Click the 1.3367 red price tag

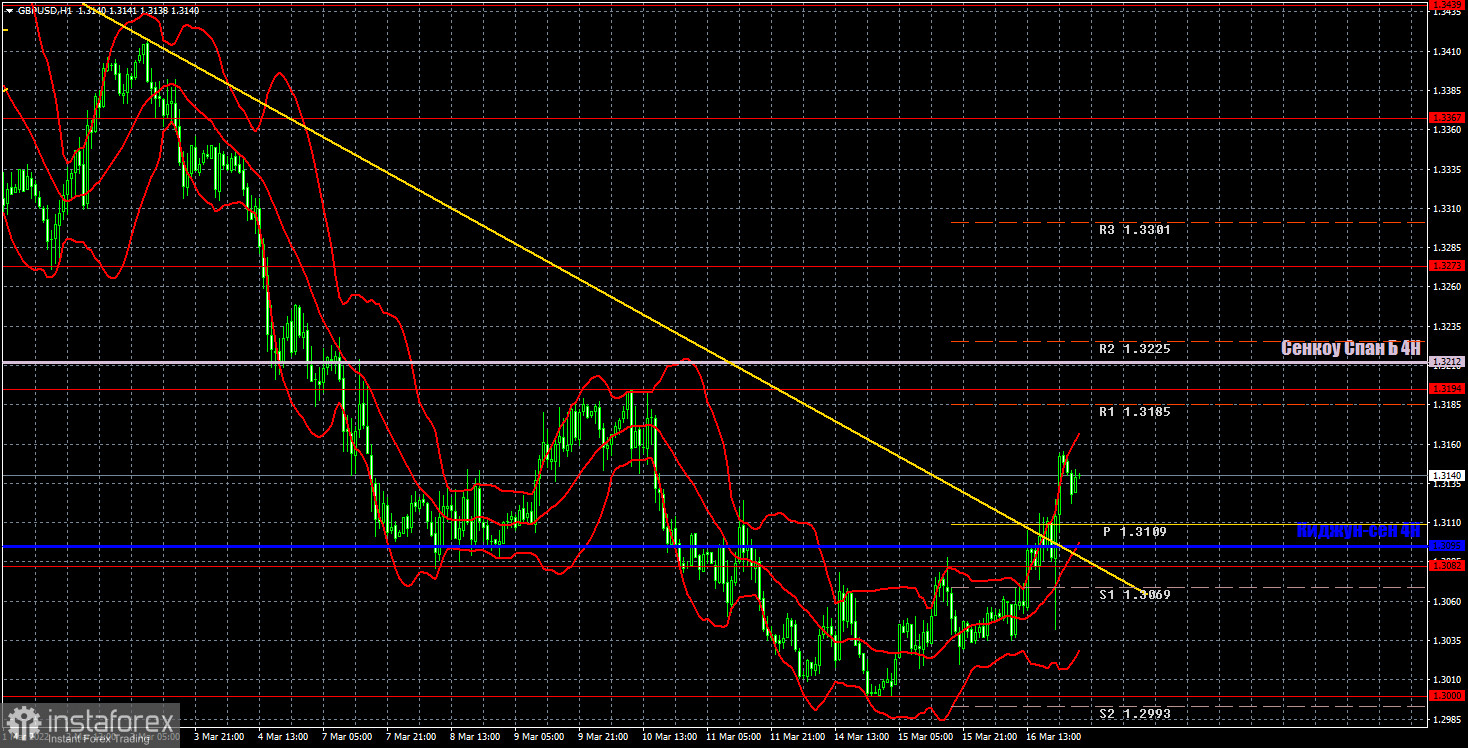coord(1448,118)
